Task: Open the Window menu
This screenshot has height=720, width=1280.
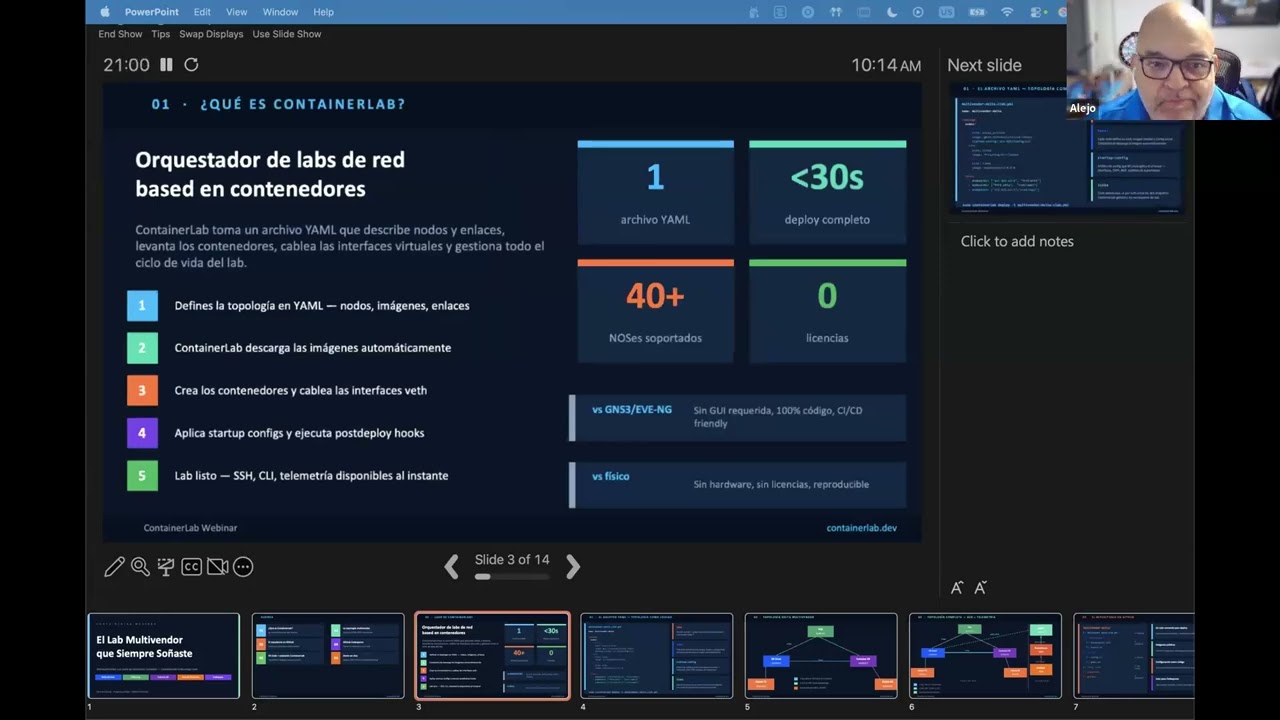Action: (x=280, y=12)
